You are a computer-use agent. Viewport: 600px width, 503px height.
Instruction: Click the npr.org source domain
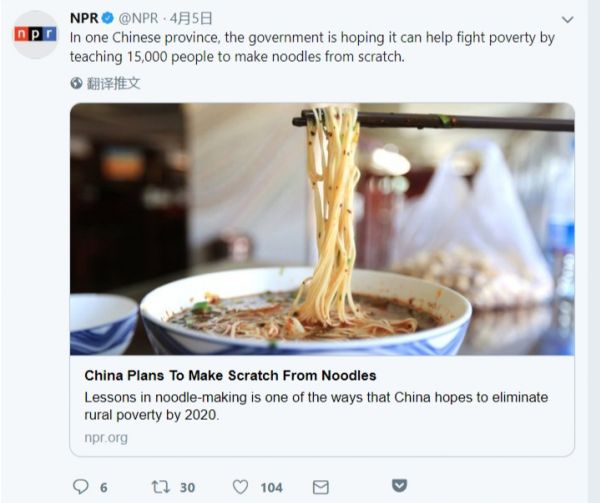click(106, 438)
